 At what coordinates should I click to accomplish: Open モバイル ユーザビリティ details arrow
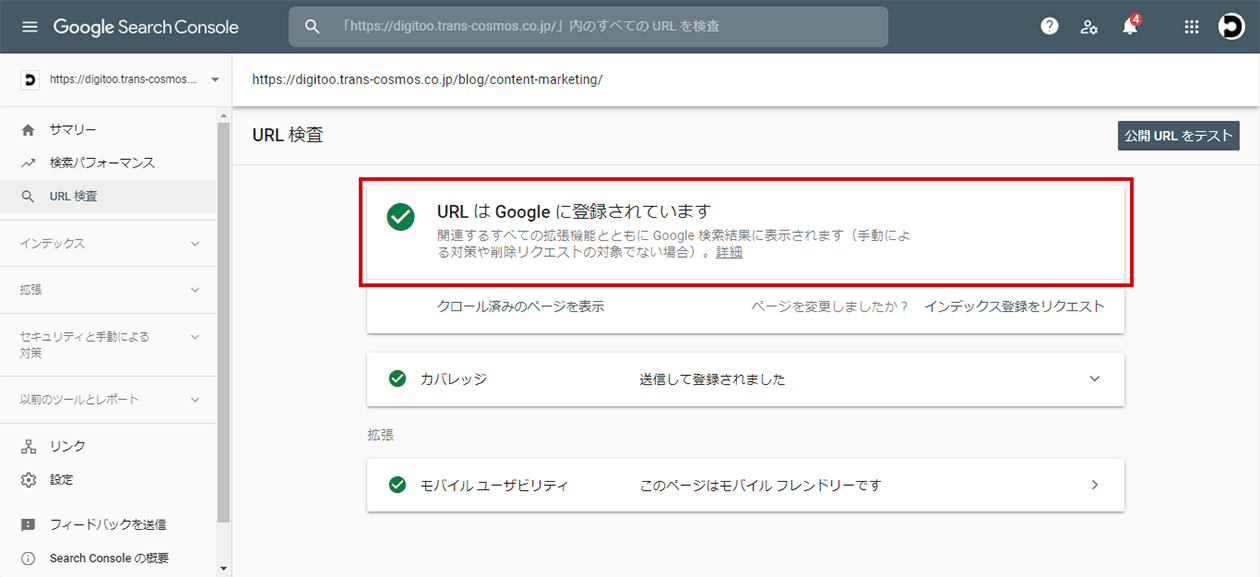1094,485
